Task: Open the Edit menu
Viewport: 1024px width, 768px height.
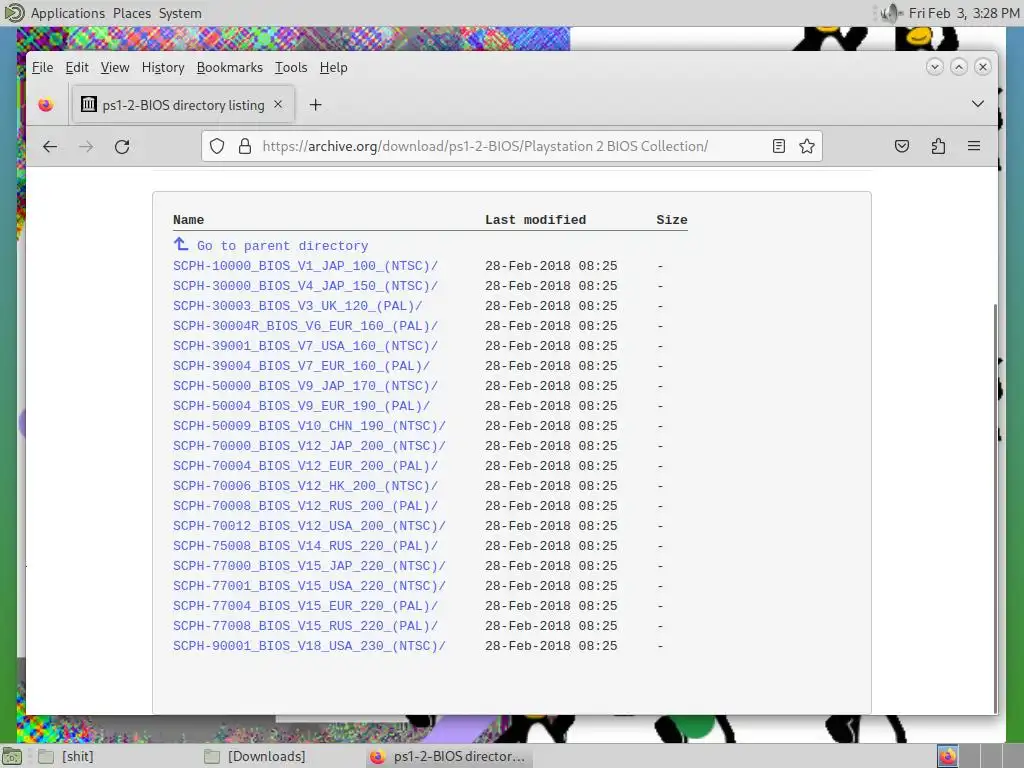Action: click(77, 67)
